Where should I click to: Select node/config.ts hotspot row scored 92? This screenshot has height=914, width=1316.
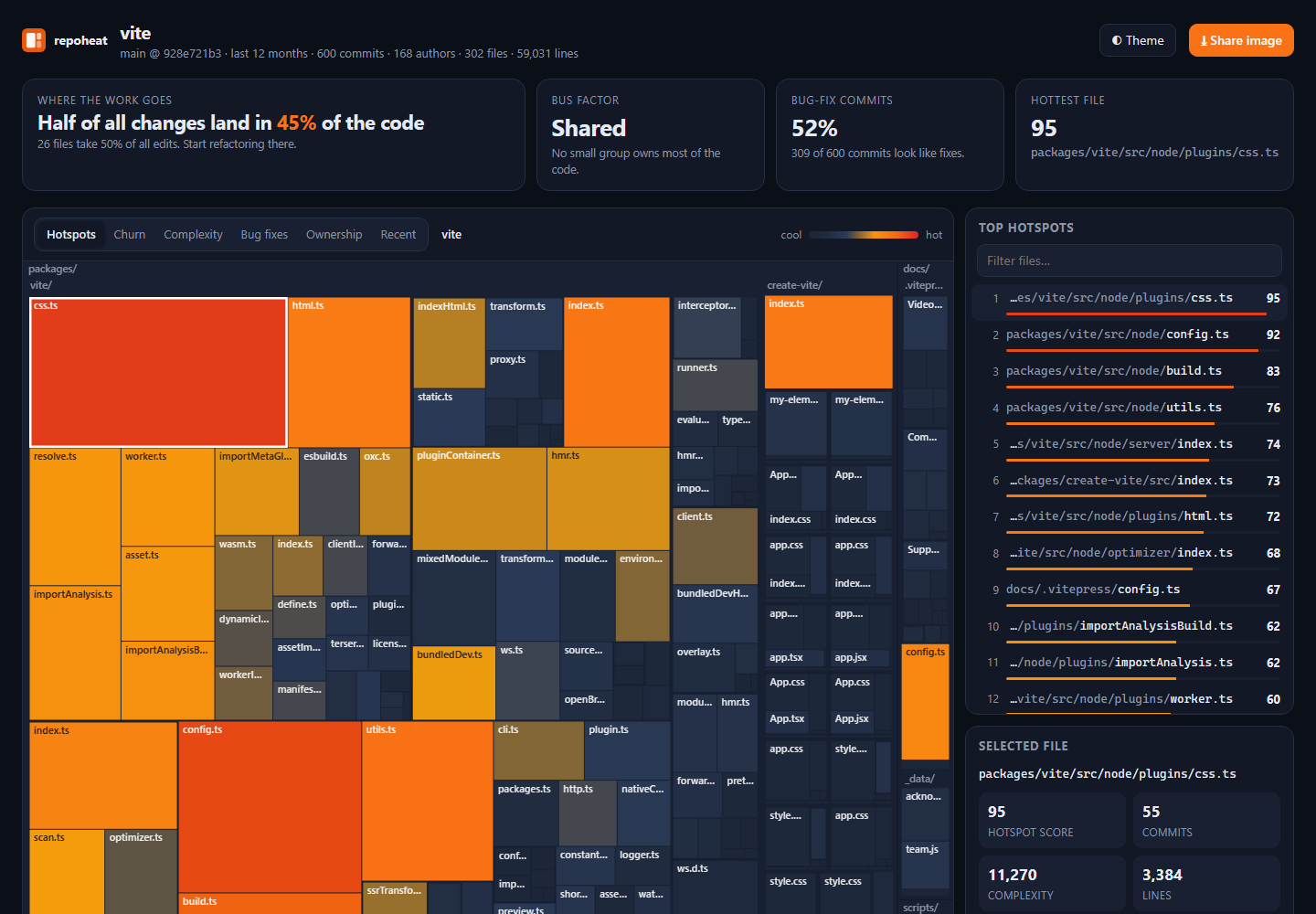[x=1130, y=338]
